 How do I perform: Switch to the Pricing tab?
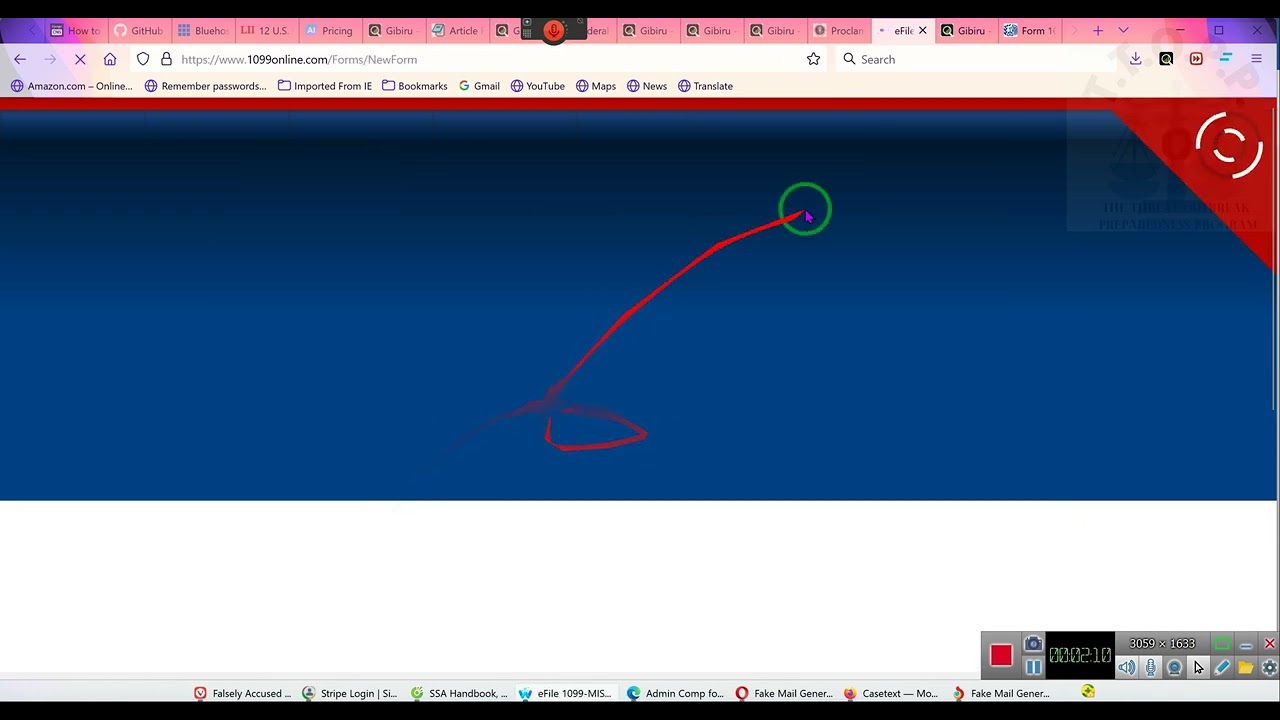(329, 31)
